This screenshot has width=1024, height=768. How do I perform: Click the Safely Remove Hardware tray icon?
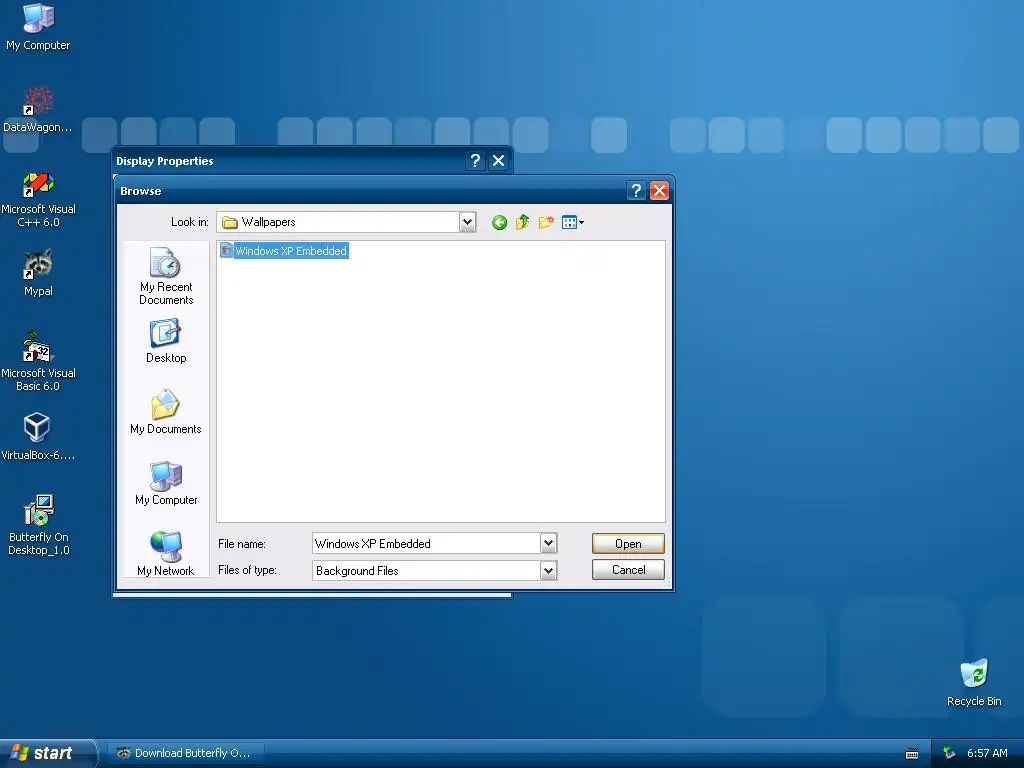[x=949, y=753]
